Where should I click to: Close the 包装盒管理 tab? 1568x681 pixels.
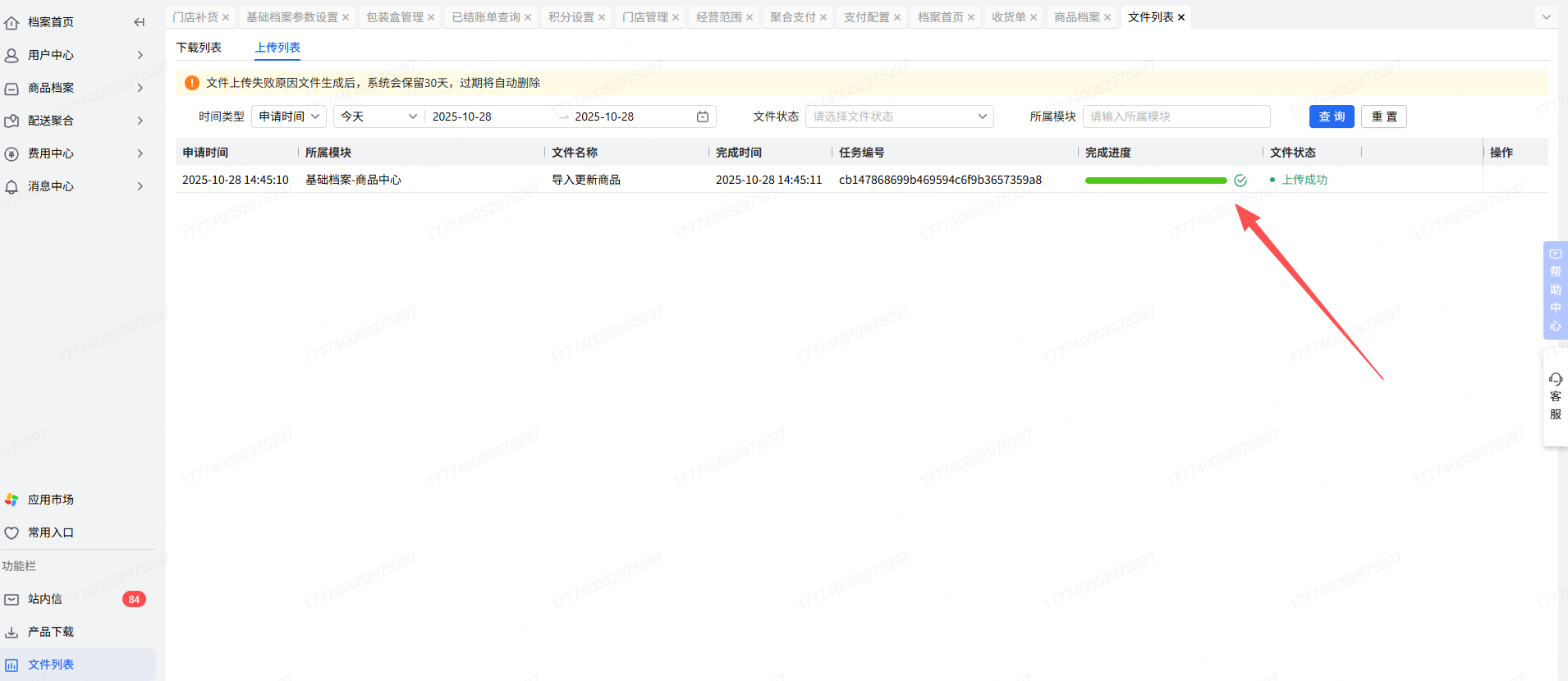coord(431,17)
